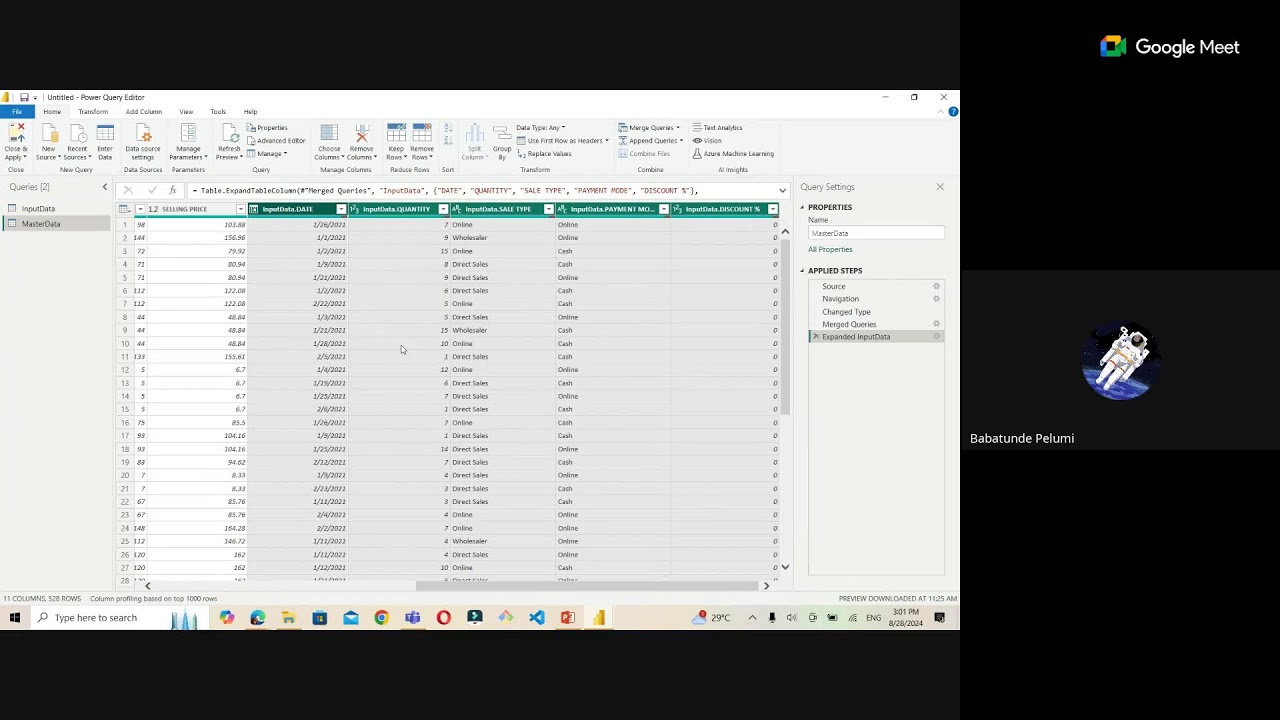This screenshot has height=720, width=1280.
Task: Click the Group By icon
Action: pos(502,135)
